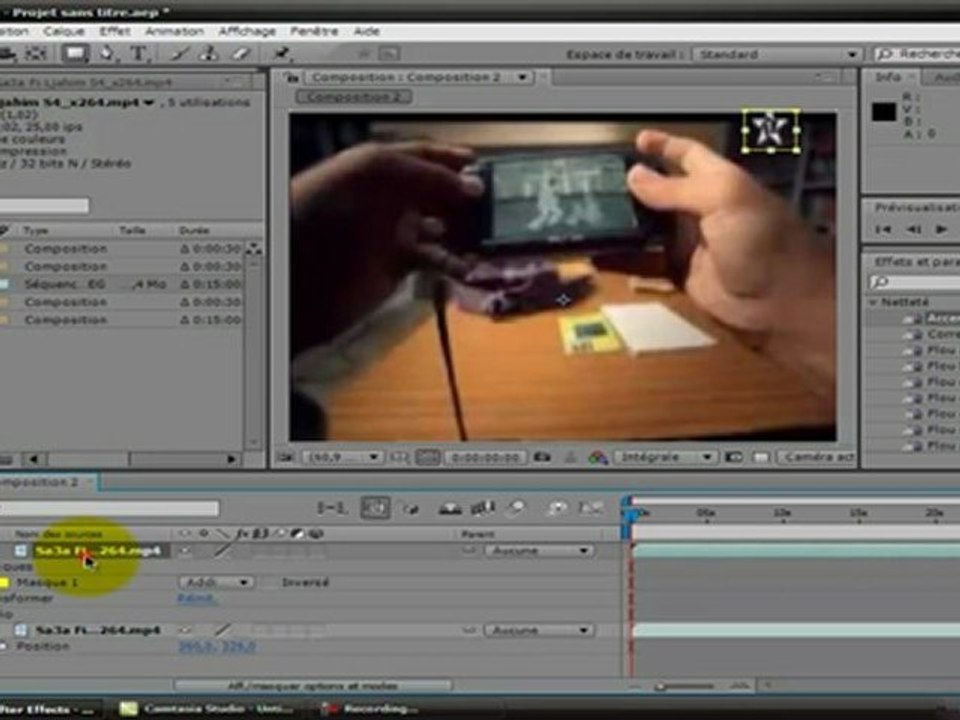Screen dimensions: 960x720
Task: Click the motion blur enable icon in timeline
Action: click(x=517, y=508)
